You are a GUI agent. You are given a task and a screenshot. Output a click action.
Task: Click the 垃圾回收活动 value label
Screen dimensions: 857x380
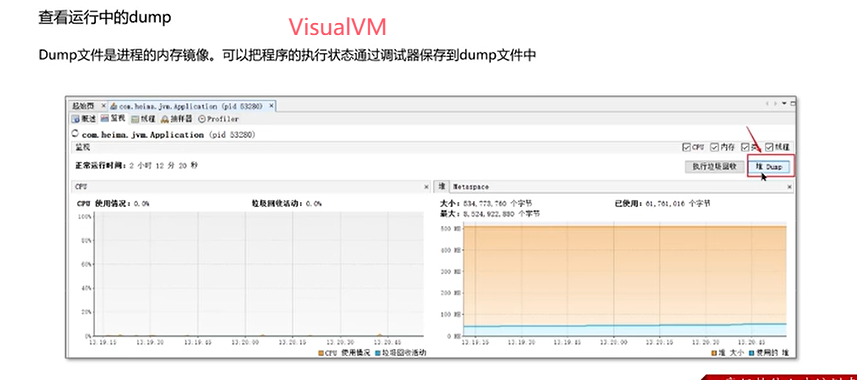click(286, 203)
